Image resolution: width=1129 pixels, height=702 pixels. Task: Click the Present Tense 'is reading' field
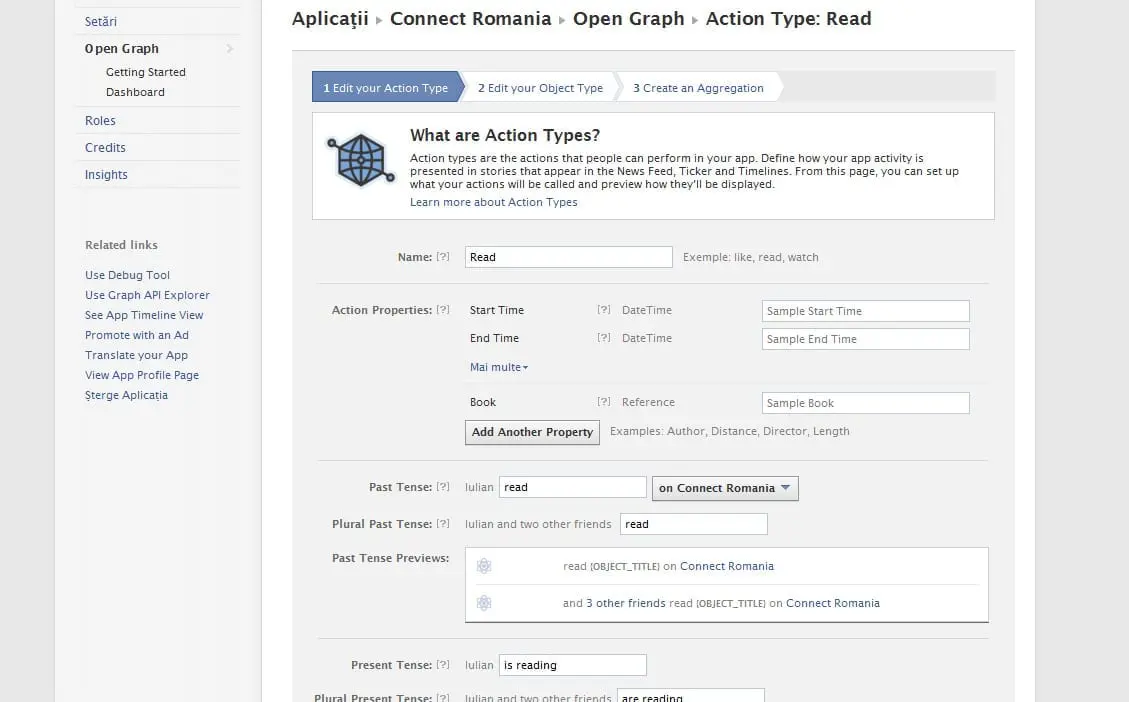pyautogui.click(x=573, y=665)
